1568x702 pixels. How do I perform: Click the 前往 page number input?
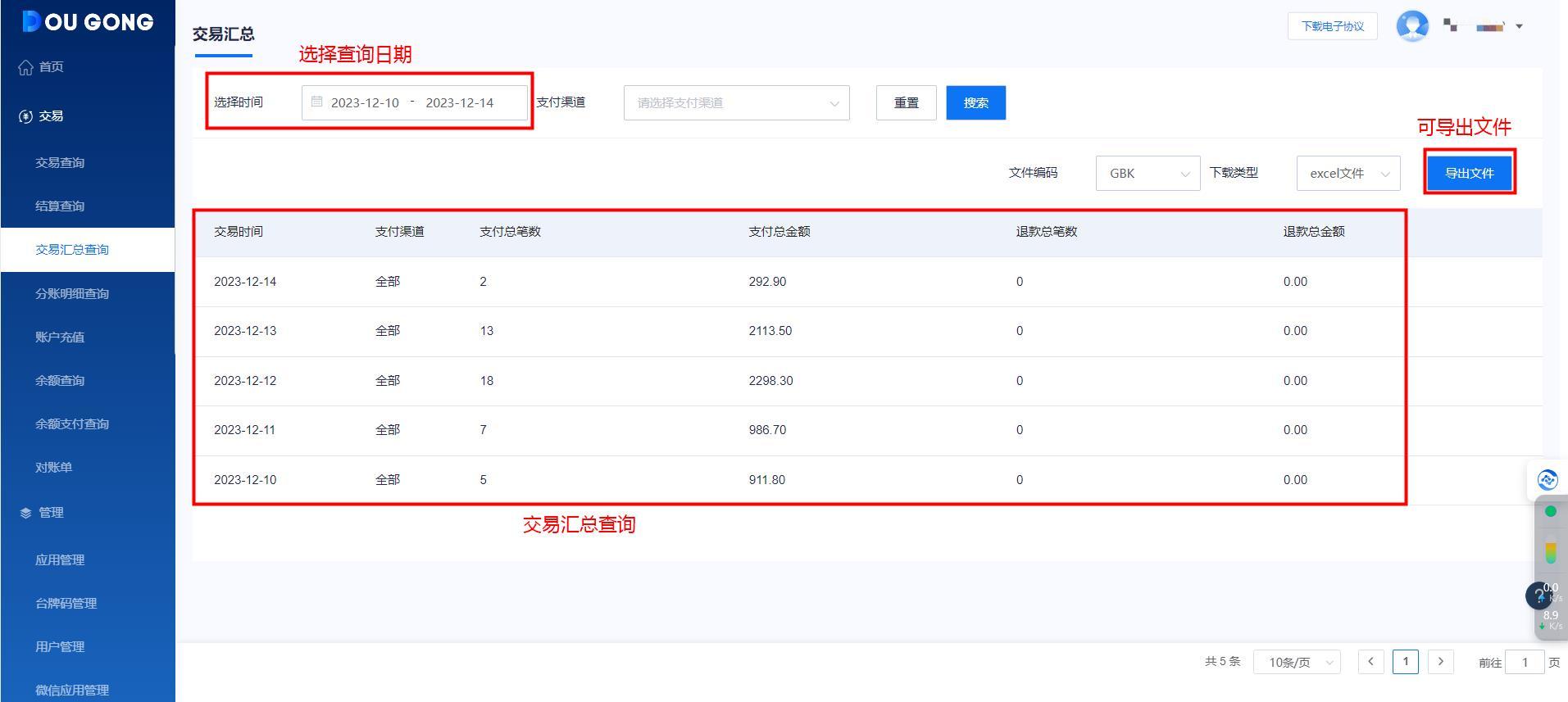pos(1525,662)
